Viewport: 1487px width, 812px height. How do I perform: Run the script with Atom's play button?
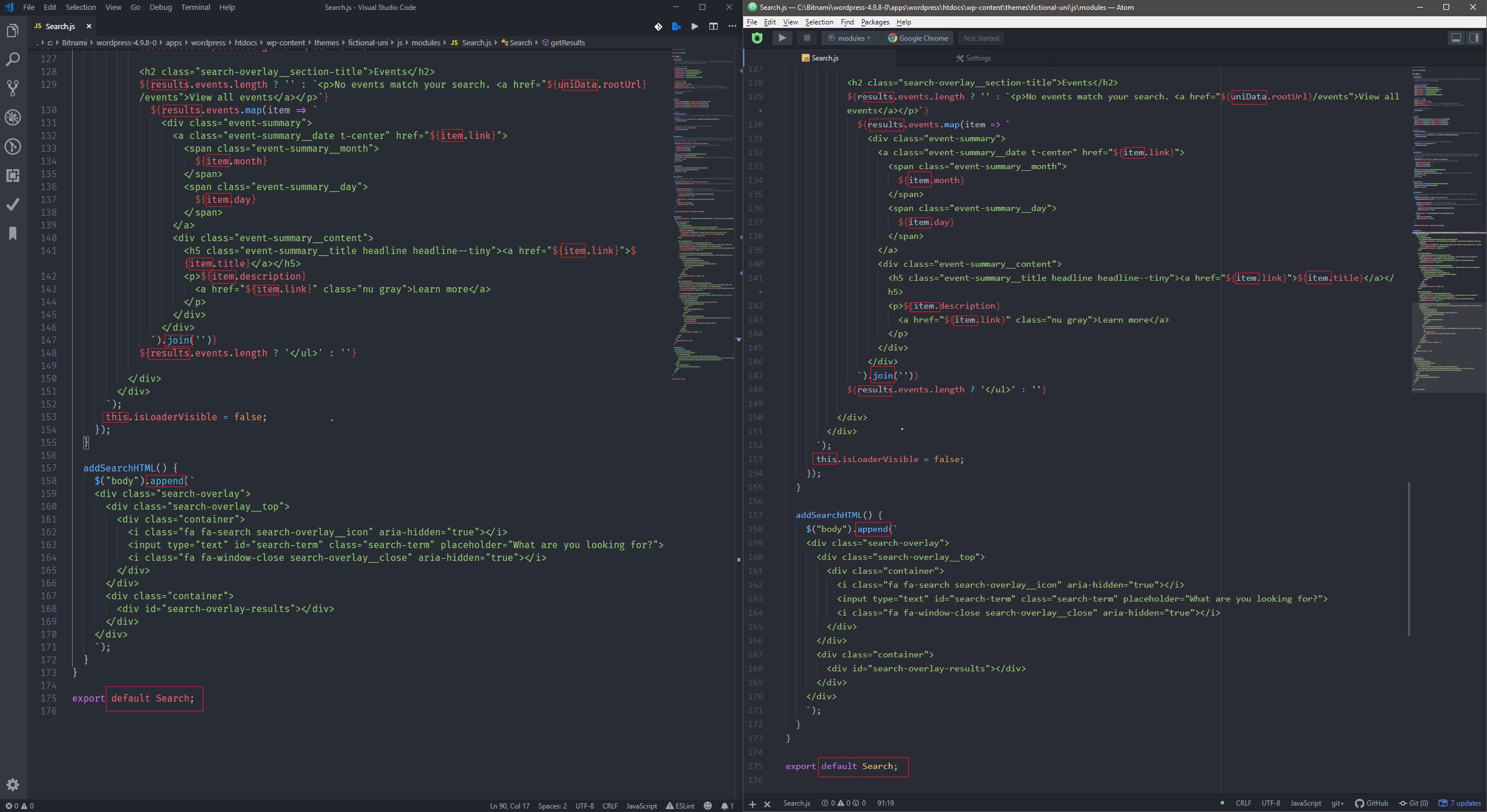[781, 38]
